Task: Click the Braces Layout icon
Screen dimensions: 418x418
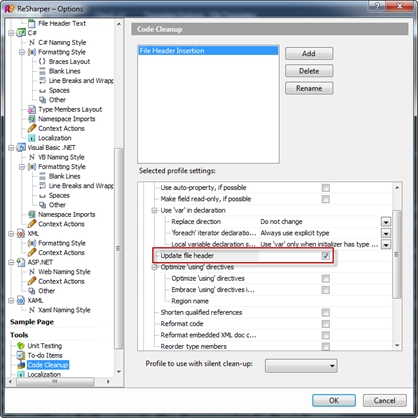Action: pos(42,61)
